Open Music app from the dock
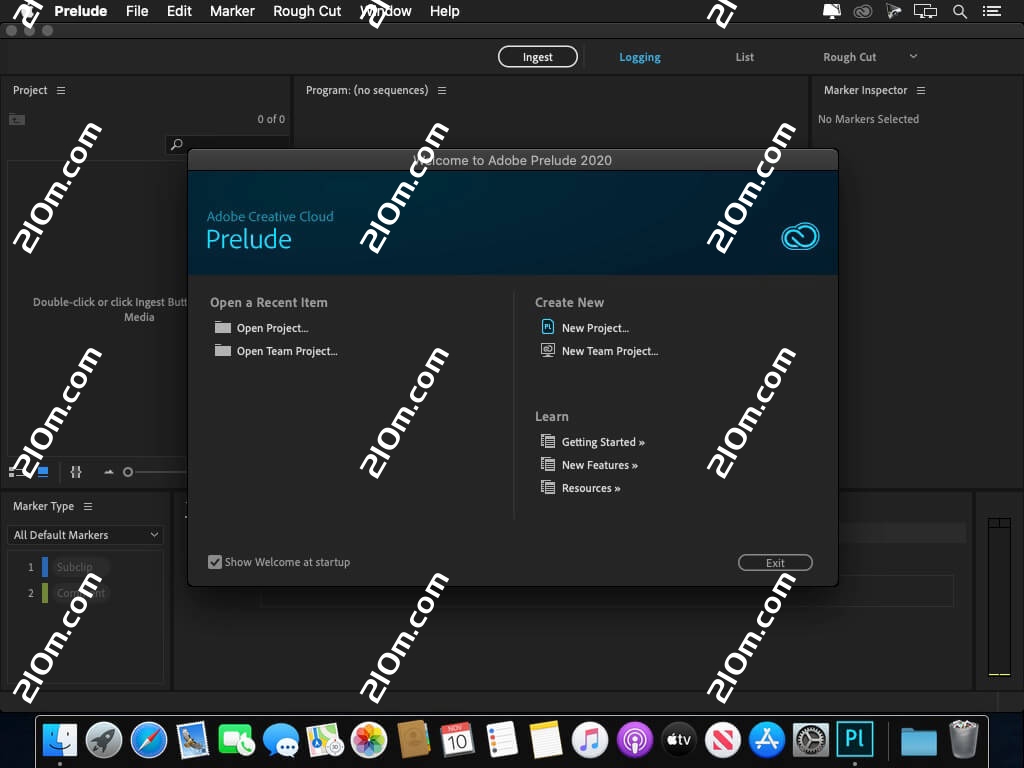Viewport: 1024px width, 768px height. coord(590,740)
